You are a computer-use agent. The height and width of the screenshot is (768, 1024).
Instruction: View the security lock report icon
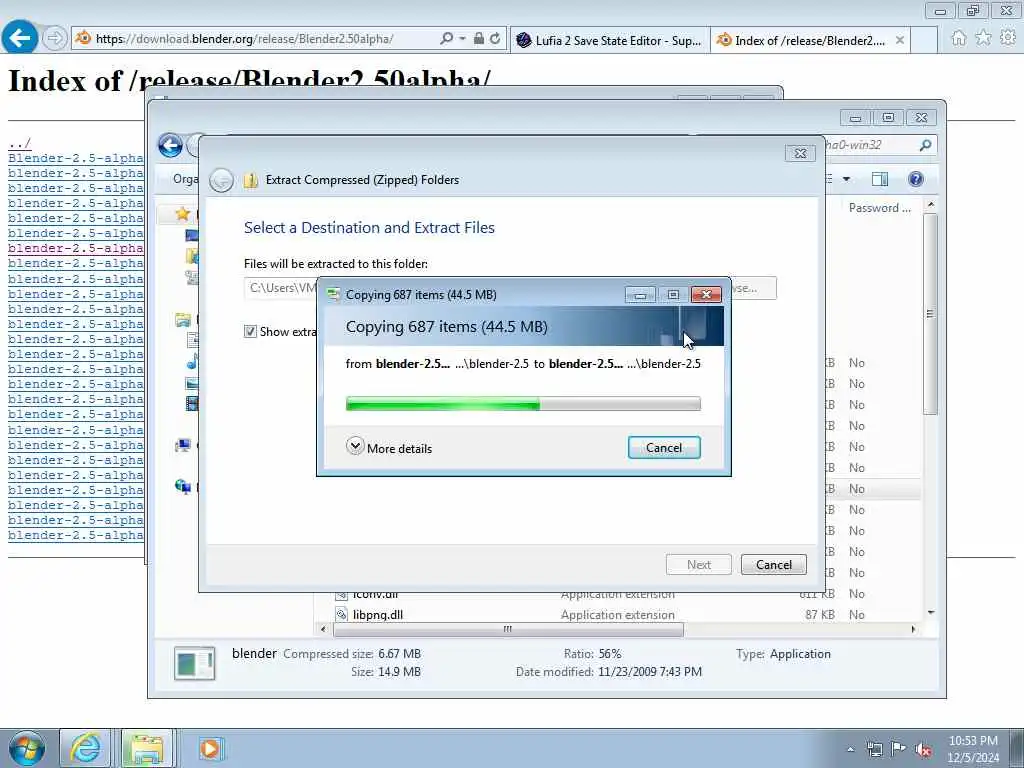479,39
